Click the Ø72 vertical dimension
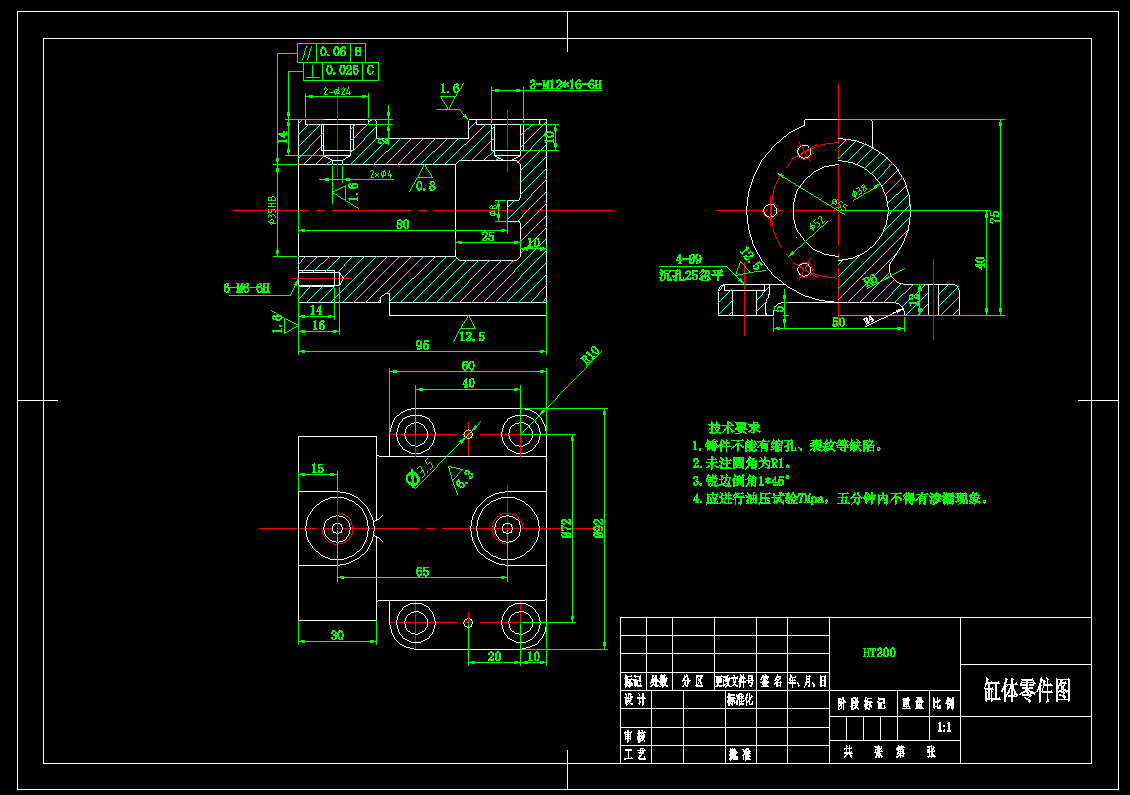The height and width of the screenshot is (795, 1130). (x=566, y=529)
